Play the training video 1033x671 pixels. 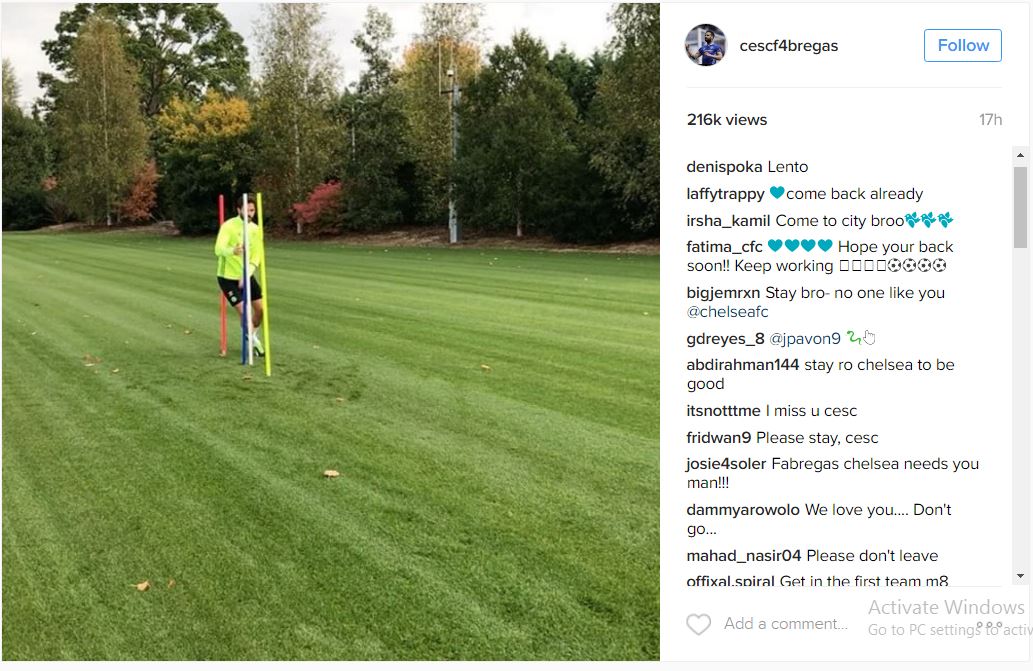click(x=331, y=332)
